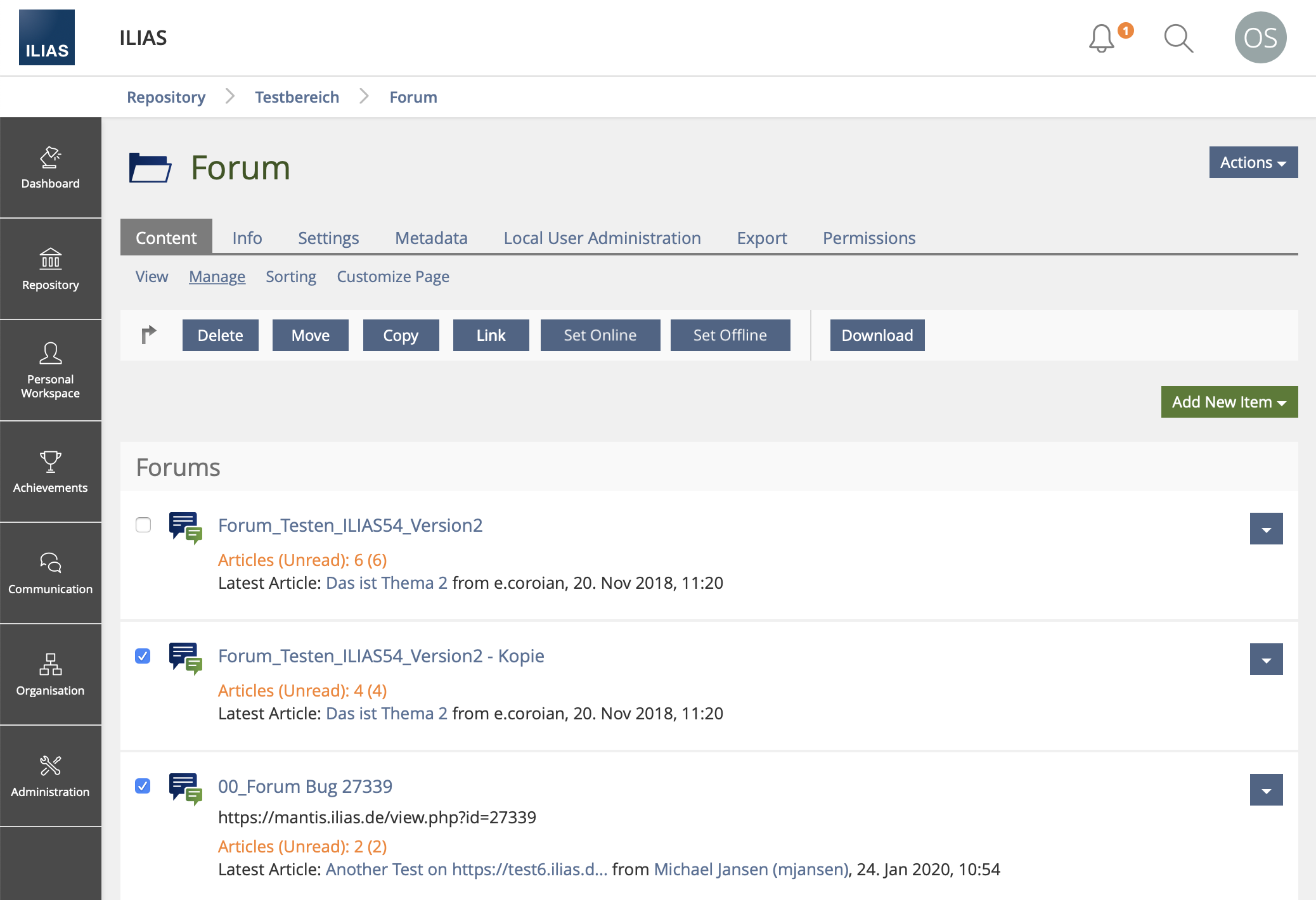Open Communication in the sidebar
1316x900 pixels.
click(x=51, y=574)
